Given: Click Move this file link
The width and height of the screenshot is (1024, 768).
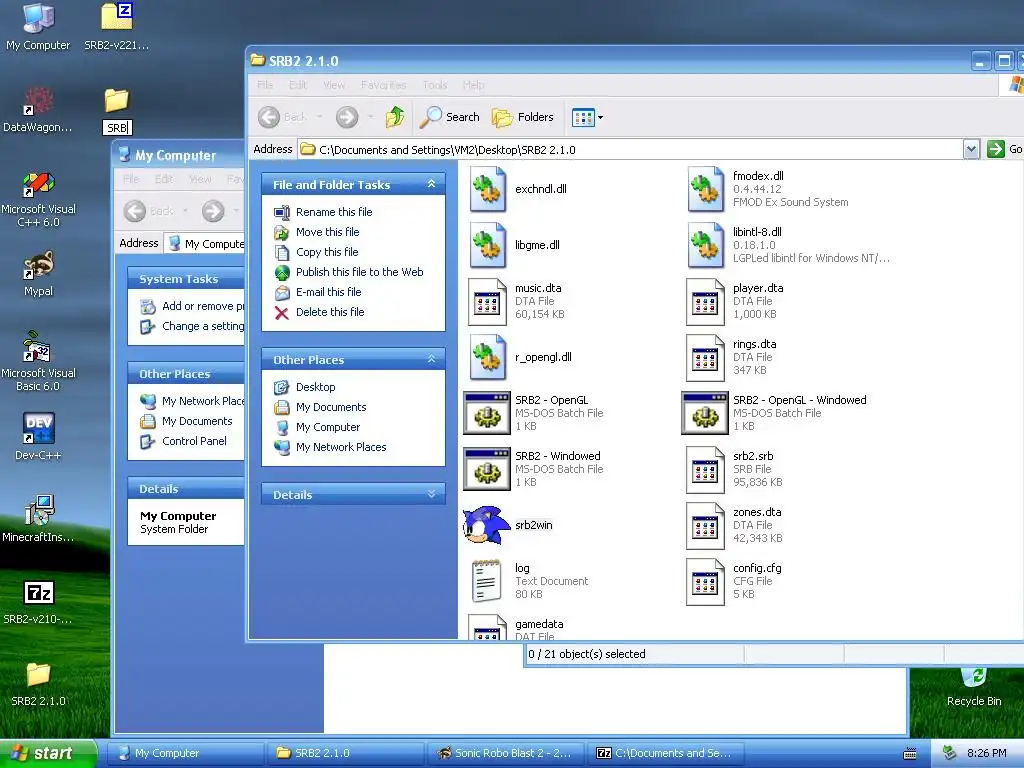Looking at the screenshot, I should click(327, 232).
